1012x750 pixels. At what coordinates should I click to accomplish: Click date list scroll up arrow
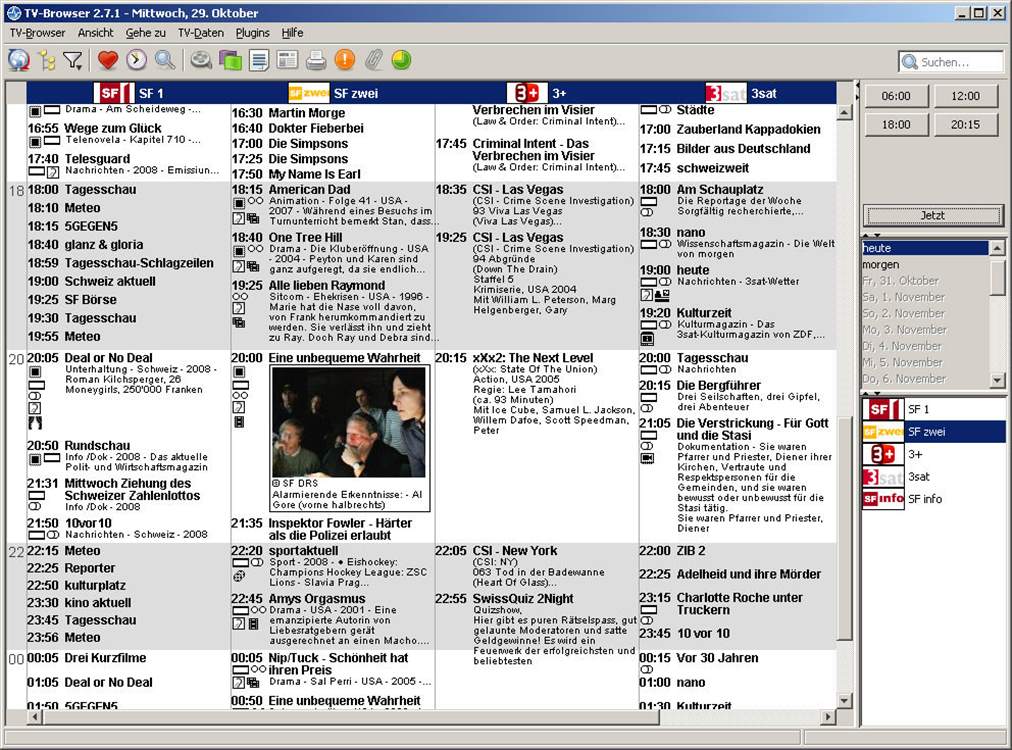[997, 248]
